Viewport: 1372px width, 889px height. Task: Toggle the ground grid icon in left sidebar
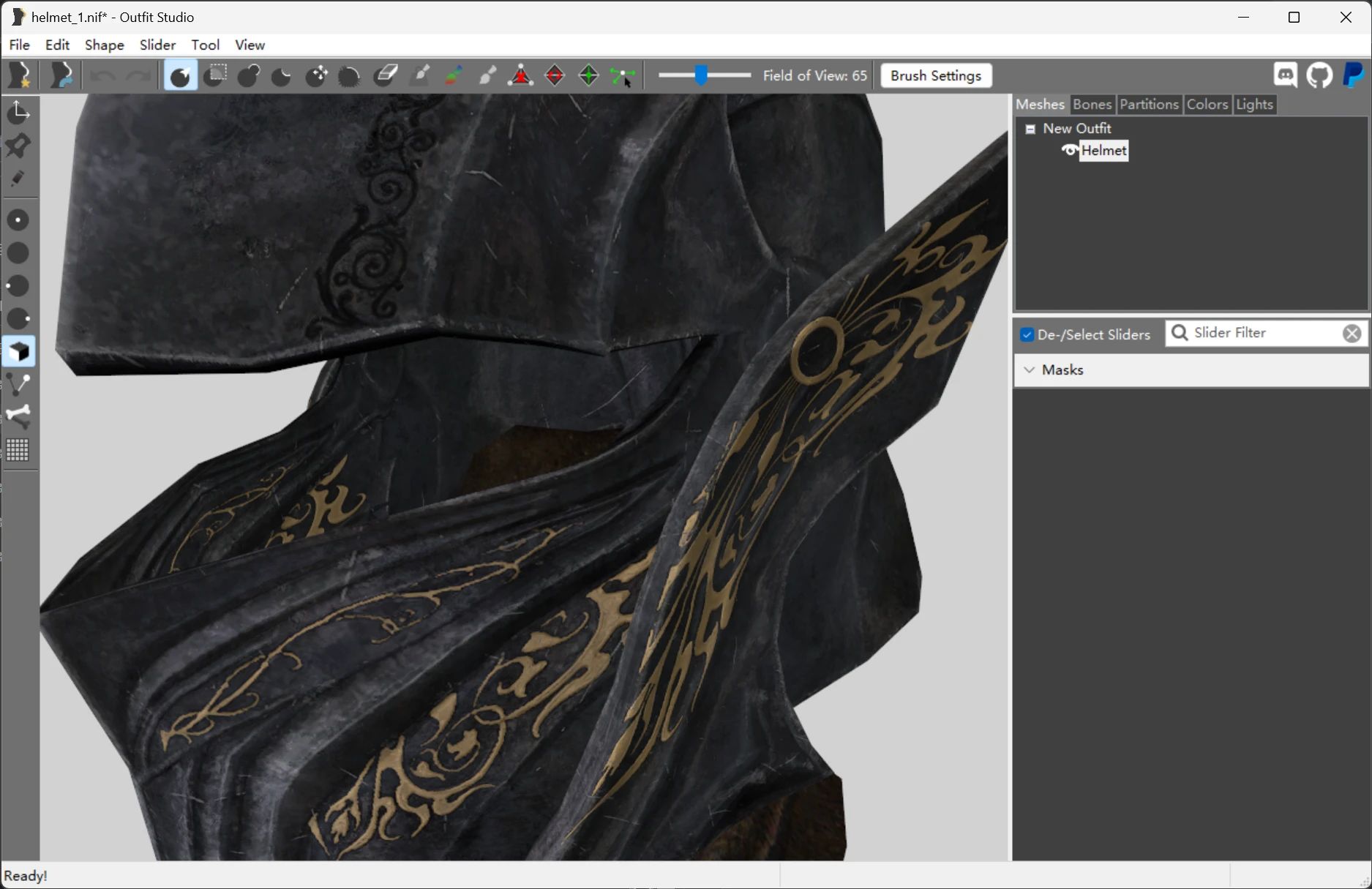coord(18,451)
